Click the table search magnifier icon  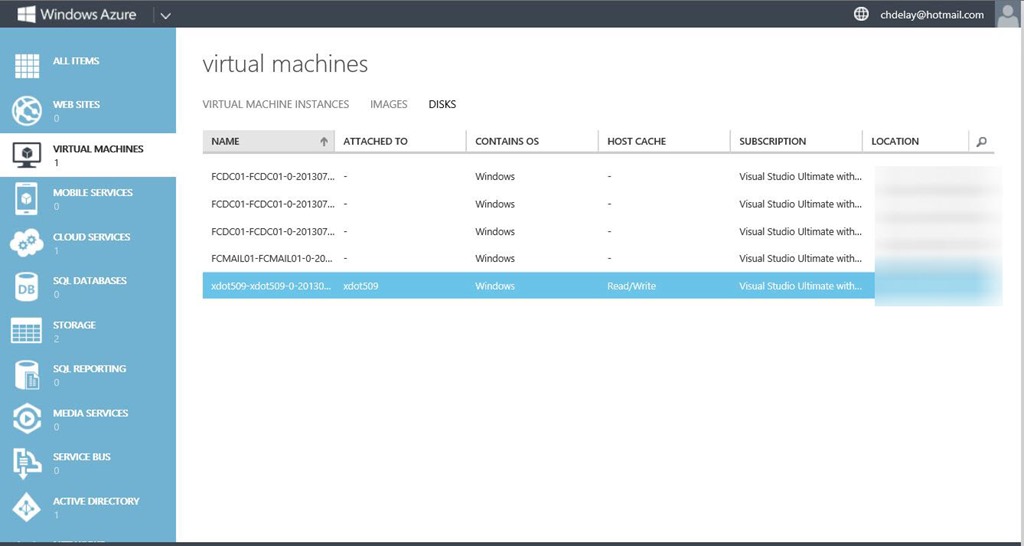(982, 141)
